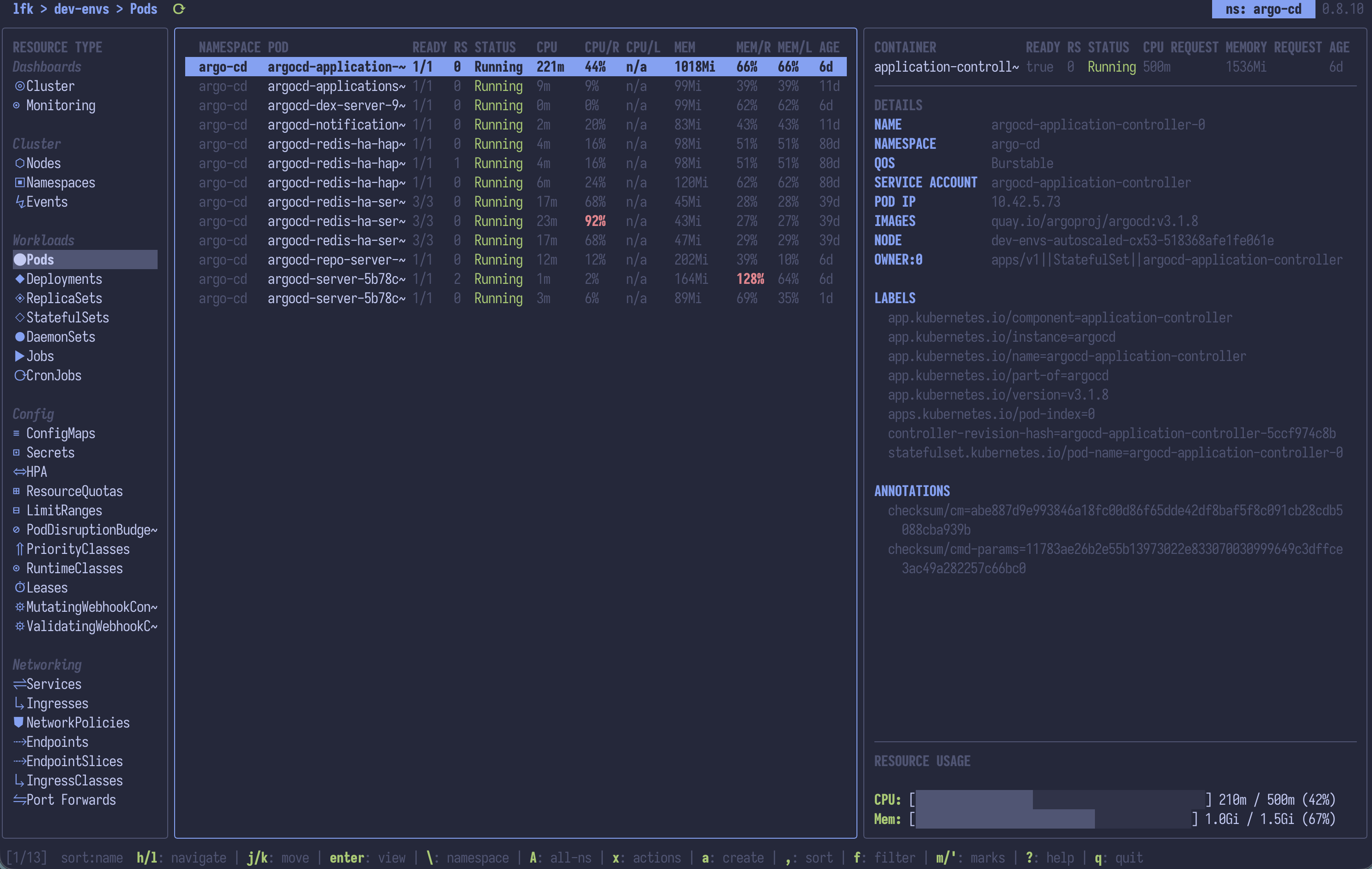Select the Jobs play-arrow icon

[x=19, y=356]
